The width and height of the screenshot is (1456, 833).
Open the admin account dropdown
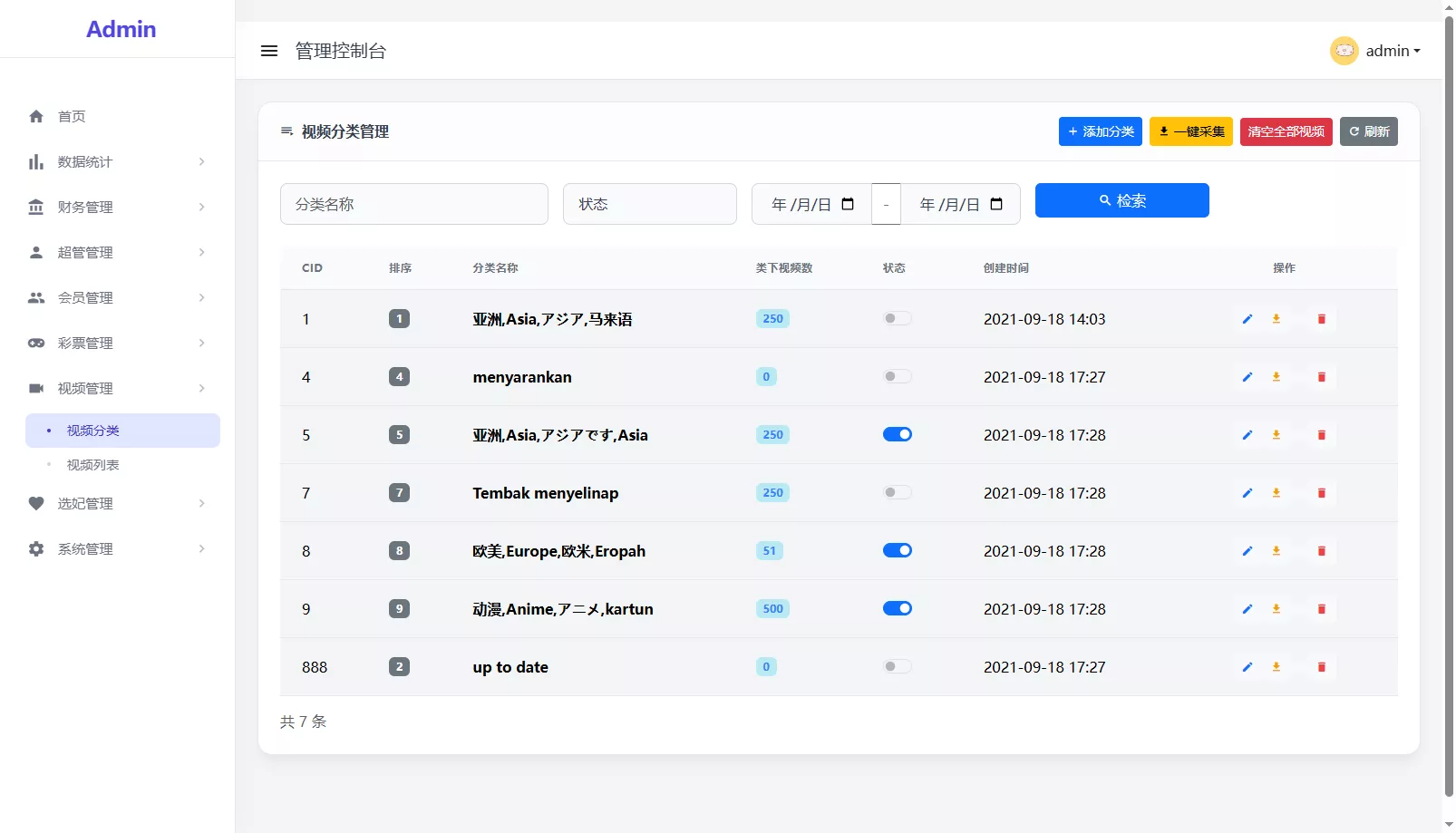tap(1393, 51)
